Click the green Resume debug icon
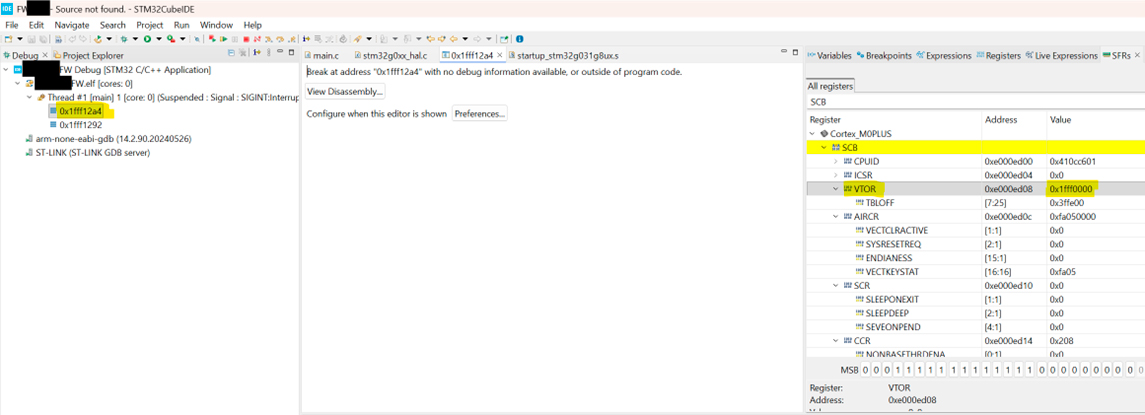 pyautogui.click(x=223, y=39)
